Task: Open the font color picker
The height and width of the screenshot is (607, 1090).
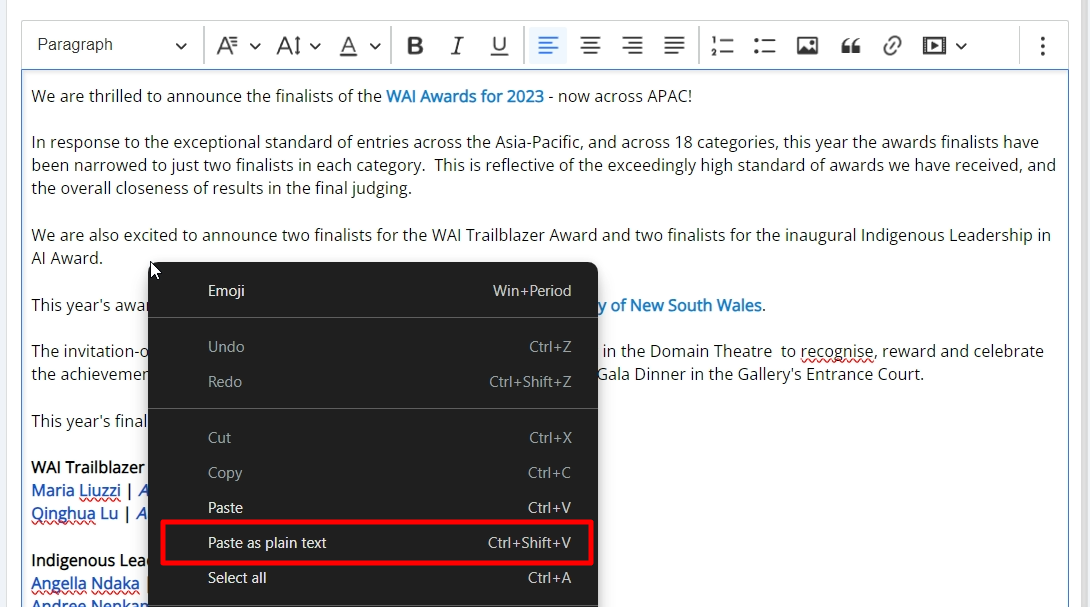Action: tap(359, 46)
